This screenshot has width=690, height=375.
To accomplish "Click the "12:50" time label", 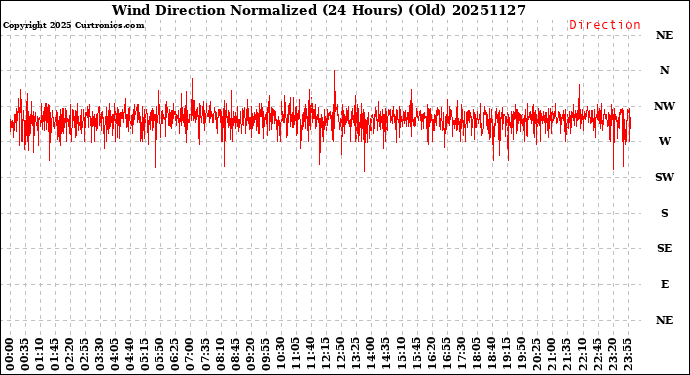I will tap(341, 355).
